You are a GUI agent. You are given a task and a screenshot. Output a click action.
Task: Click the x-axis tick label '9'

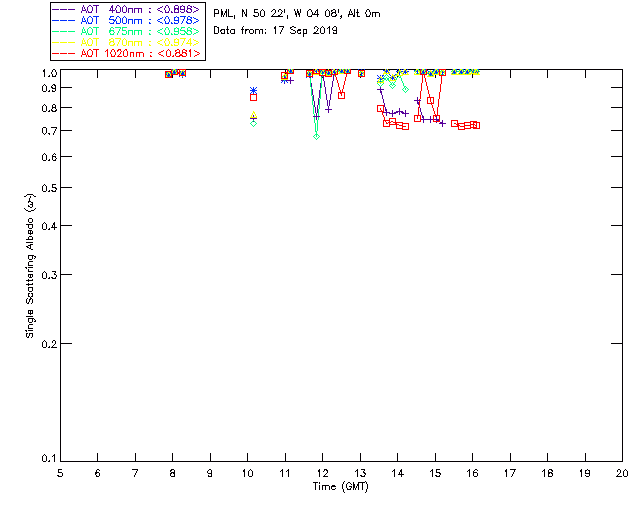point(210,473)
